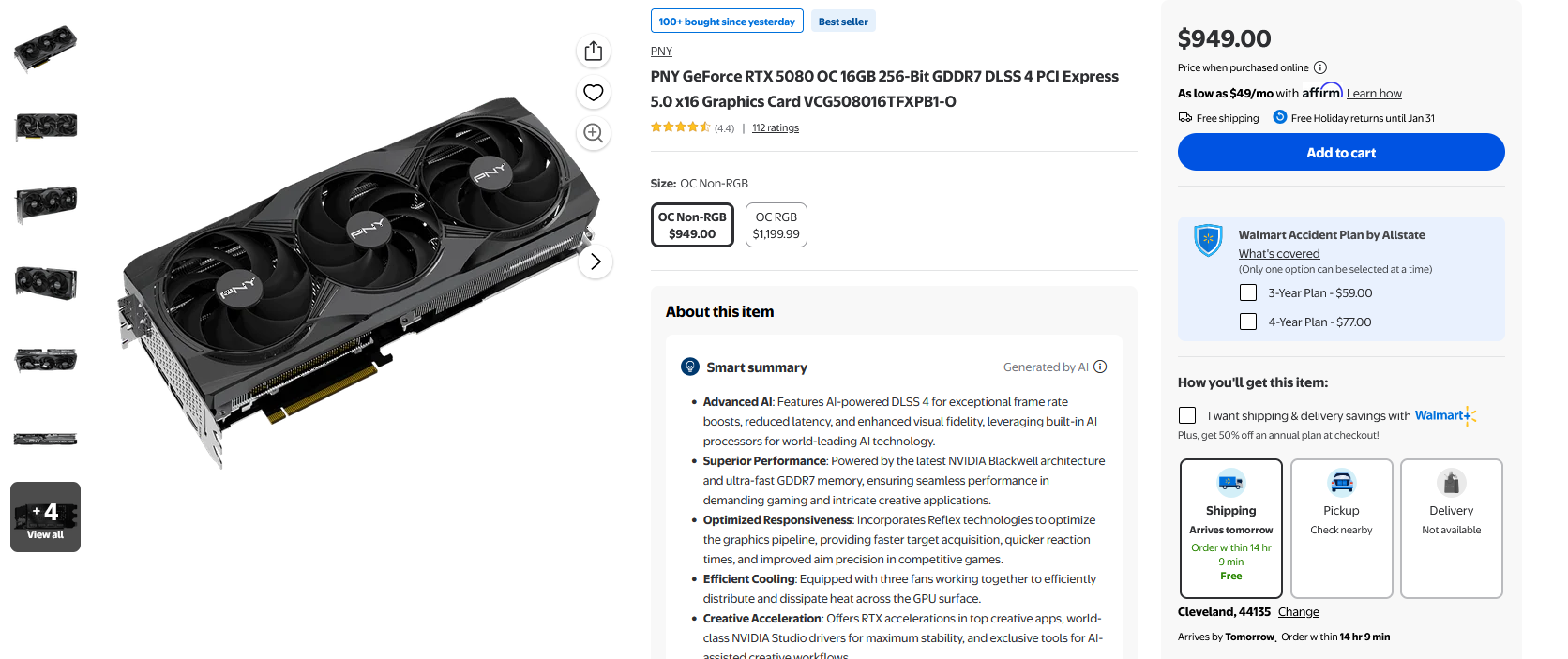1568x659 pixels.
Task: Add item to favorites with heart icon
Action: coord(593,92)
